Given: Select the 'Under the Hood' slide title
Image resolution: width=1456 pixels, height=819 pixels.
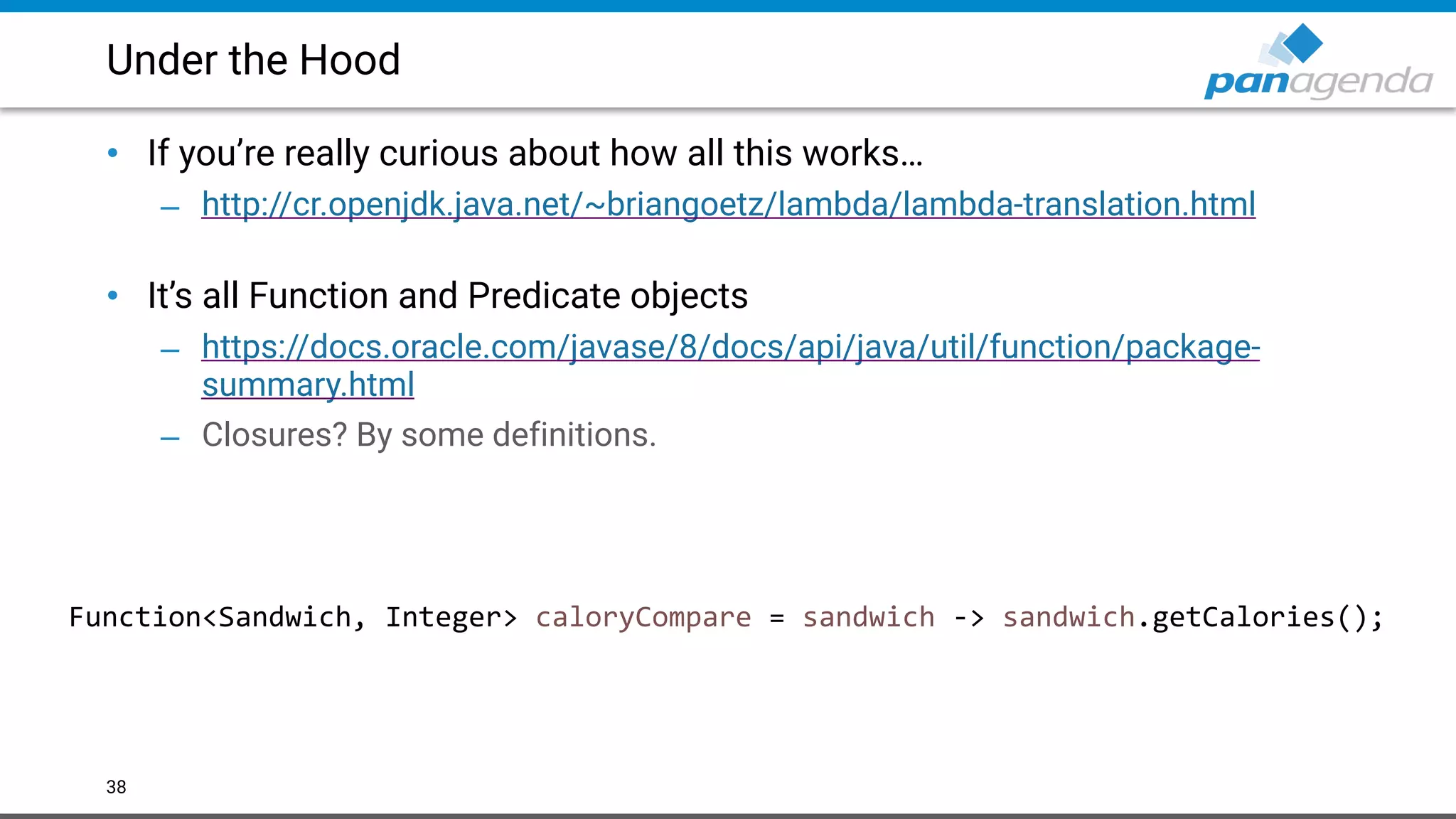Looking at the screenshot, I should coord(253,60).
